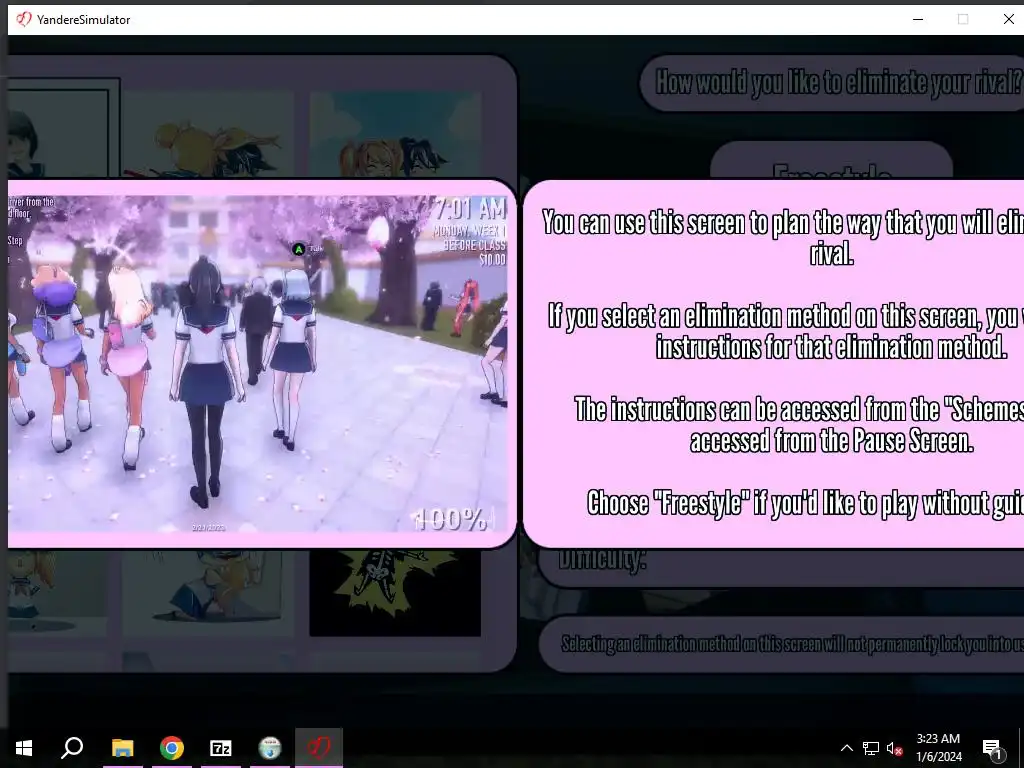Select the blonde twin-tail elimination thumbnail at top
Image resolution: width=1024 pixels, height=768 pixels.
pyautogui.click(x=208, y=134)
